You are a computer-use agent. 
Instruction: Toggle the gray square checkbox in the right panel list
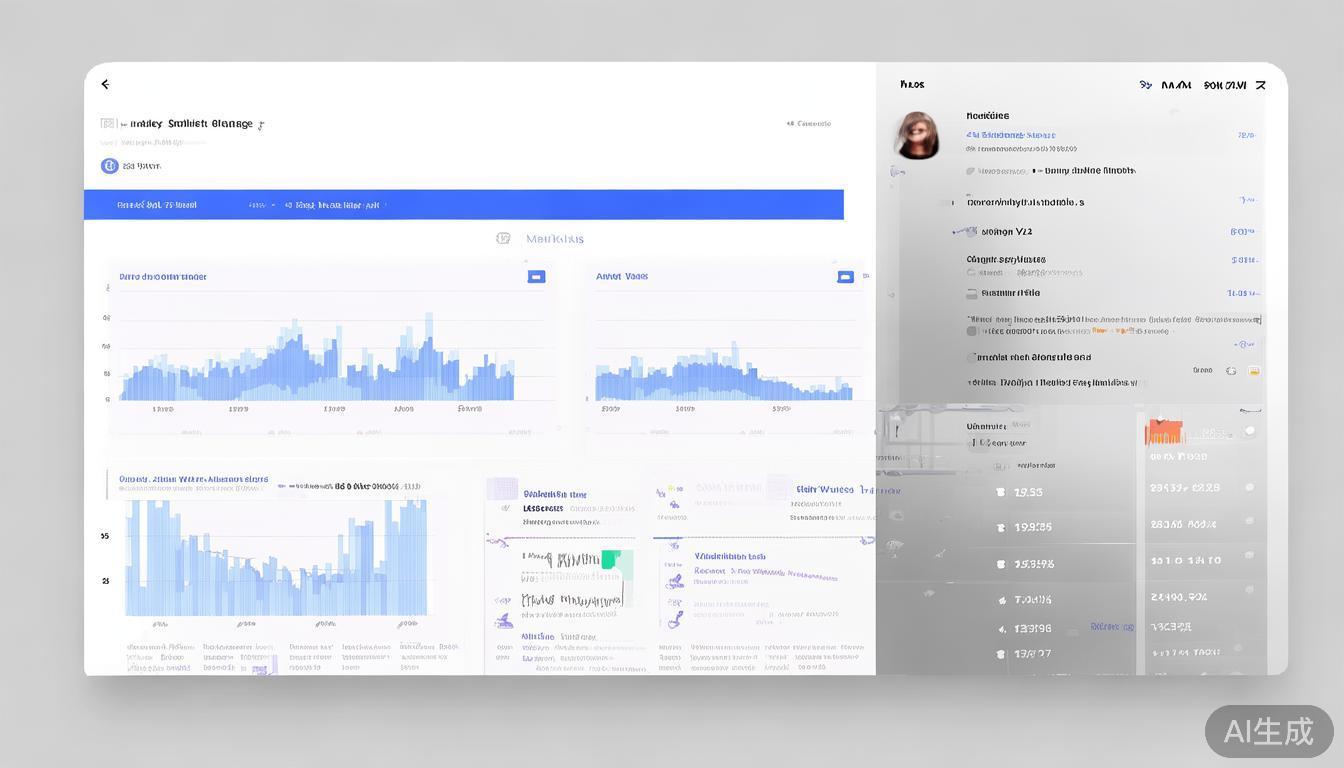click(971, 331)
